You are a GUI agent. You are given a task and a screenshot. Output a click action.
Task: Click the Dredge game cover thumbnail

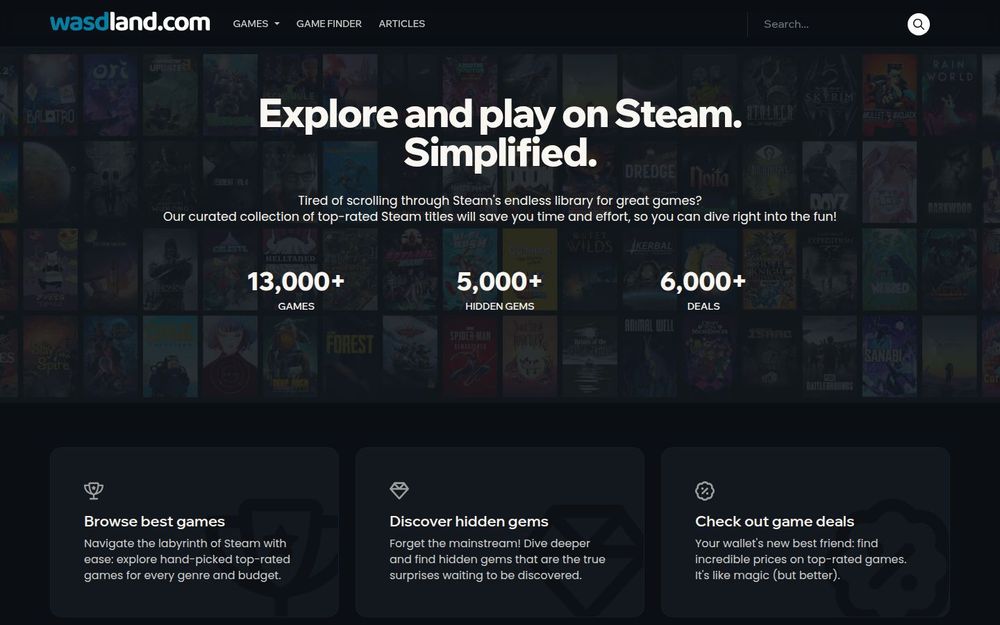click(x=650, y=182)
